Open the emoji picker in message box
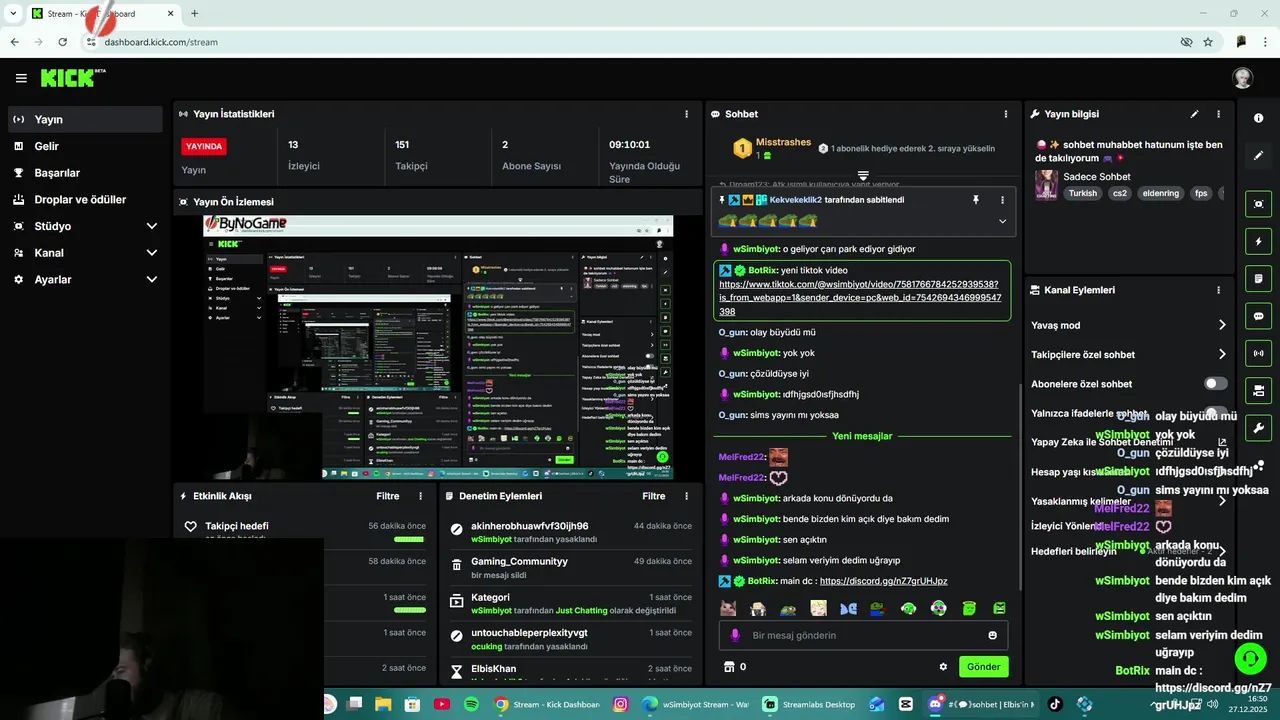The width and height of the screenshot is (1280, 720). (992, 635)
